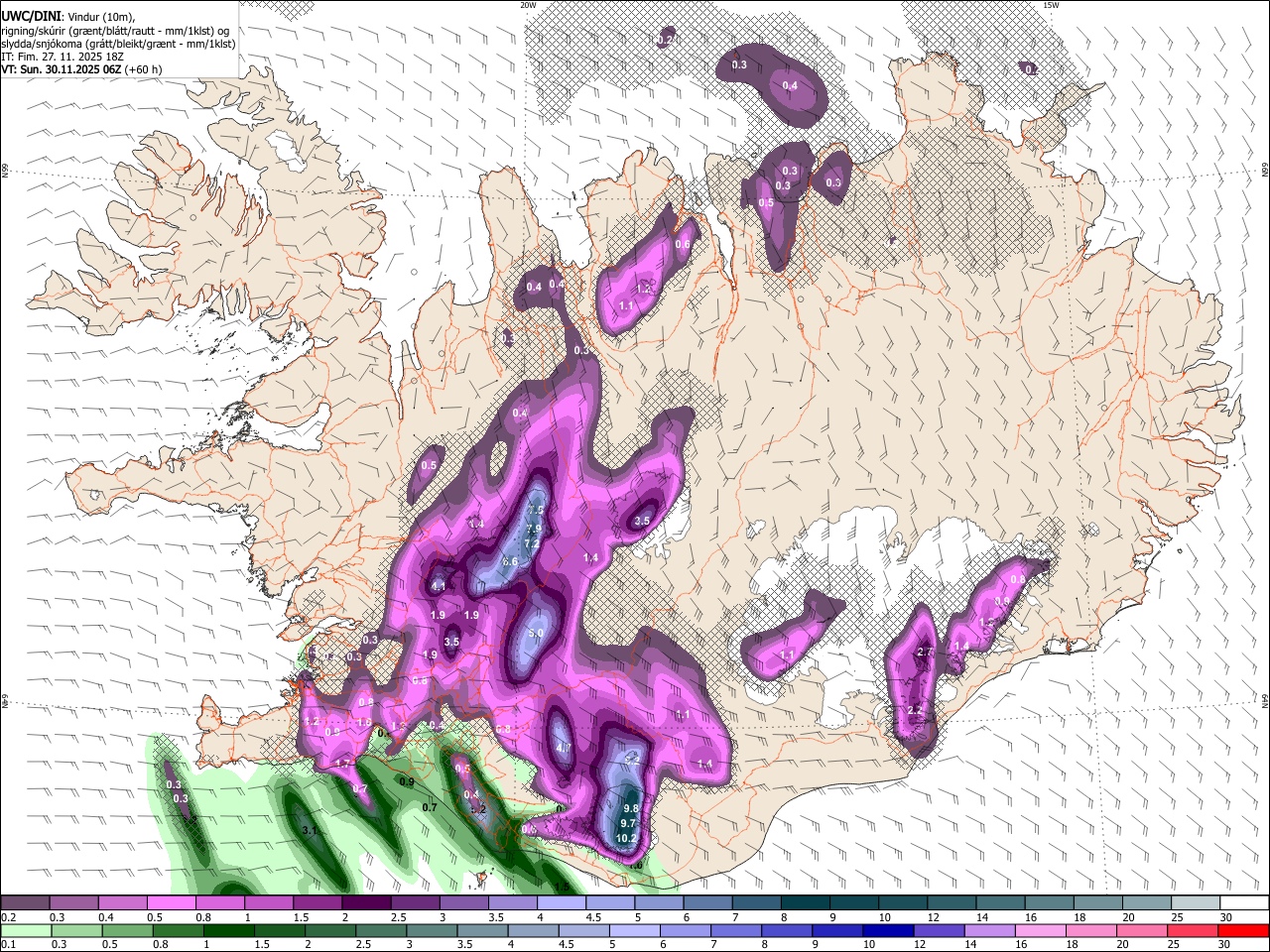
Task: Click the 7.2 snowfall value
Action: [531, 543]
